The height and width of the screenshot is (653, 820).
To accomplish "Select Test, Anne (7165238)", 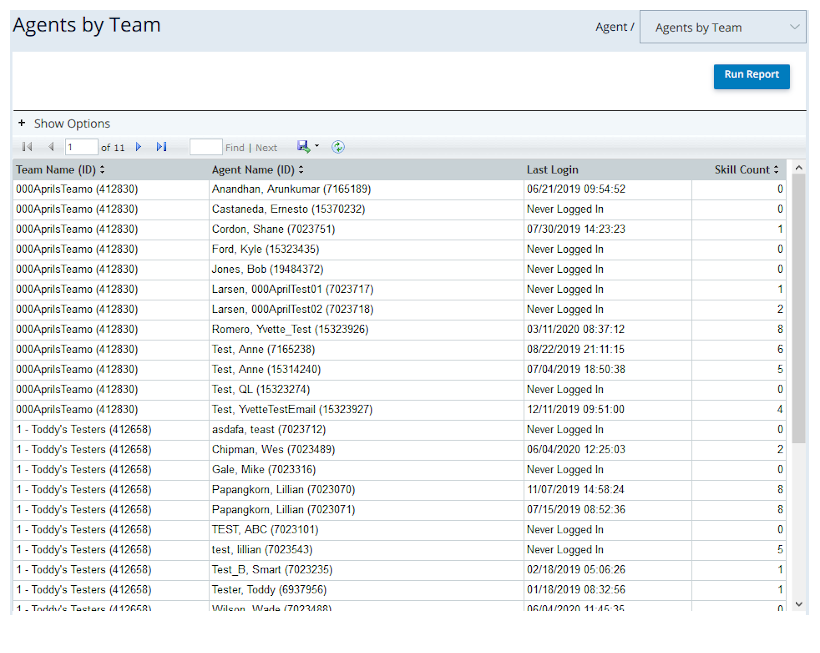I will pos(263,349).
